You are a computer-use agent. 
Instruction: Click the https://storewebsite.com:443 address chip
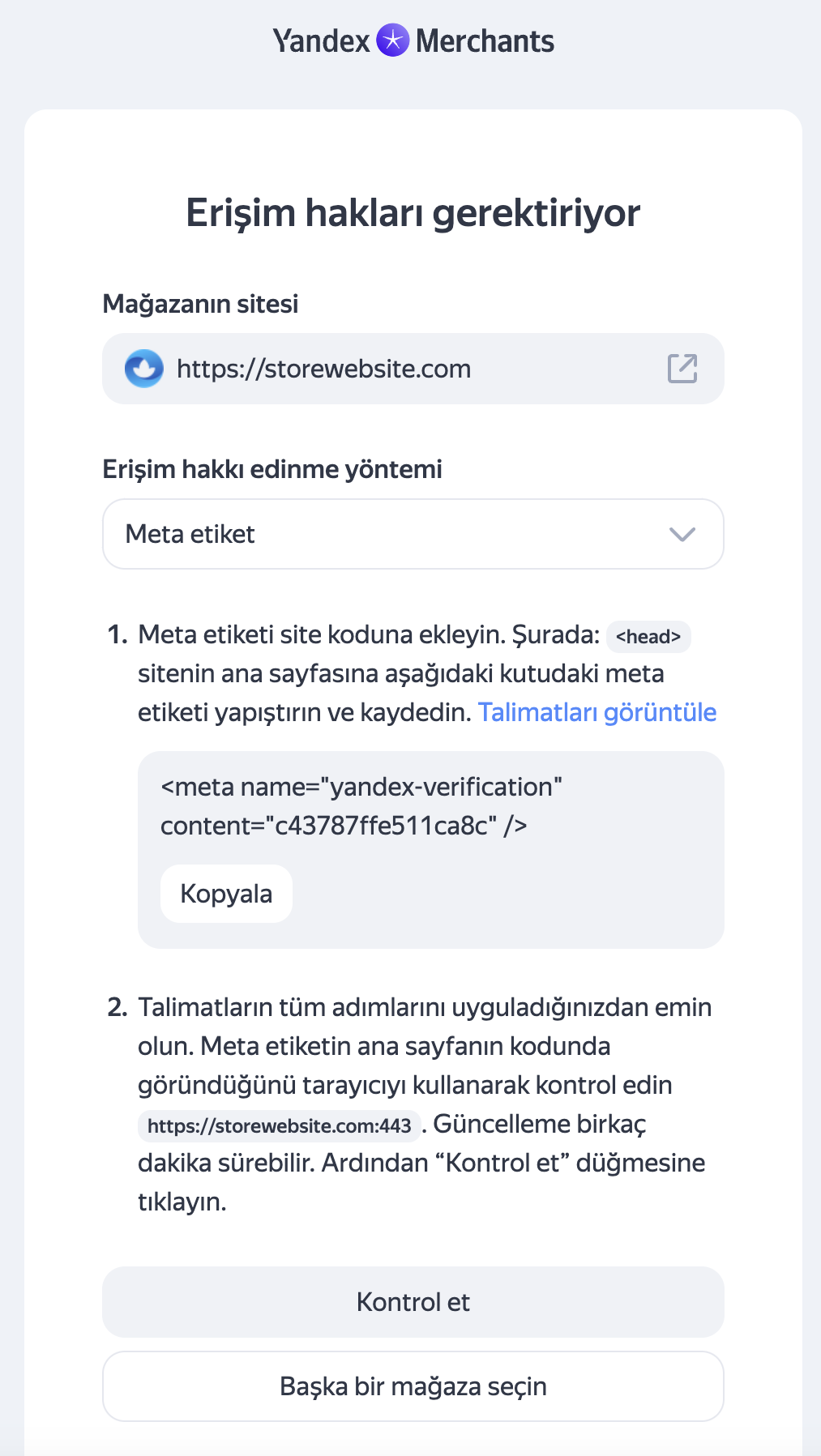(279, 1125)
